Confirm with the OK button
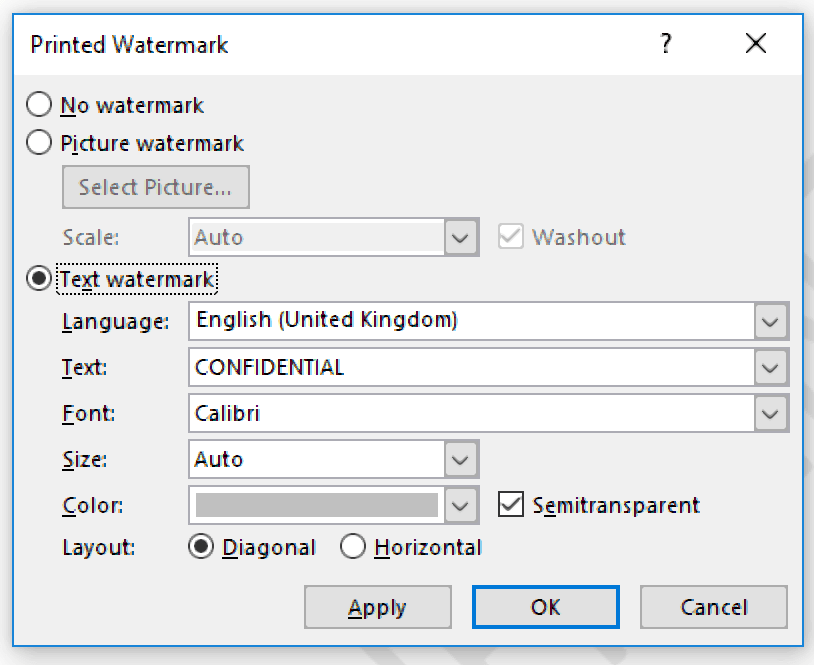Viewport: 814px width, 665px height. [x=545, y=607]
